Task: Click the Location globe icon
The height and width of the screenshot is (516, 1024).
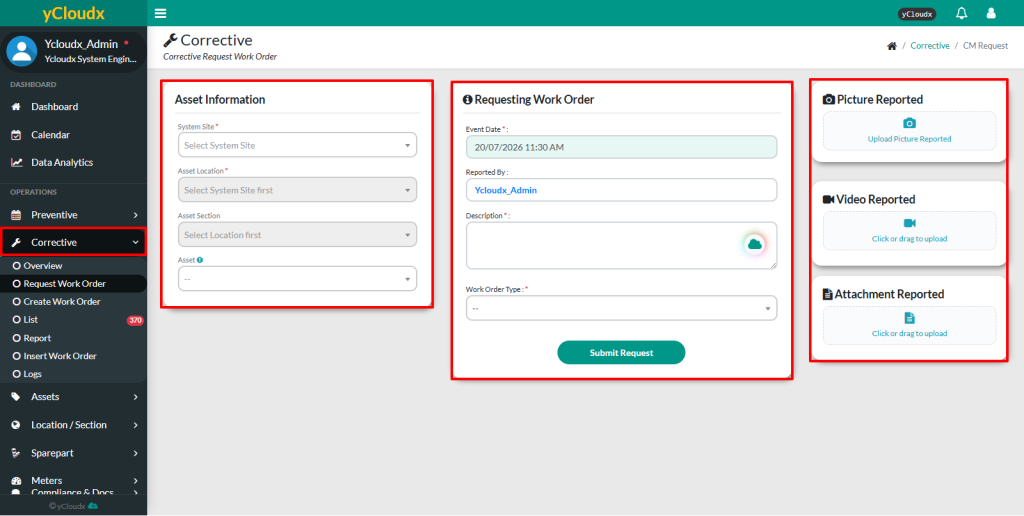Action: click(17, 425)
